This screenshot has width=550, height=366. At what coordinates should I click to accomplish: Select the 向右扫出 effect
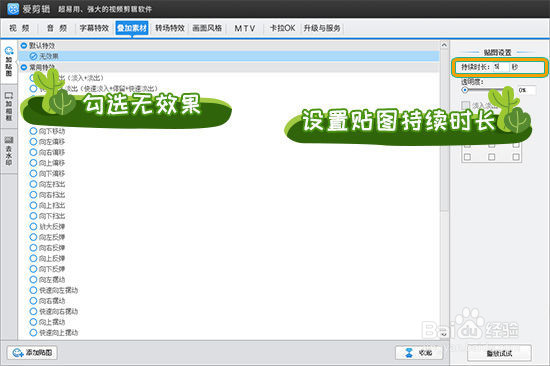(x=47, y=195)
